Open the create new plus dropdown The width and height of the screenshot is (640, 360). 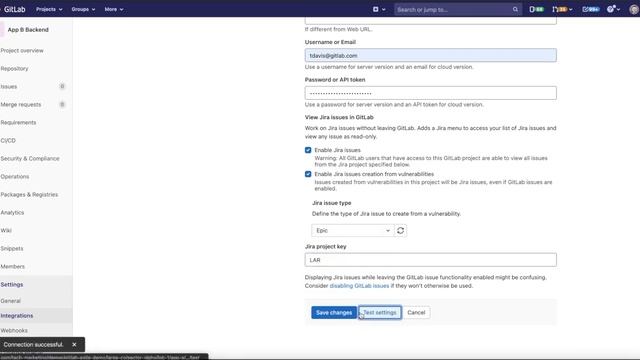click(379, 9)
